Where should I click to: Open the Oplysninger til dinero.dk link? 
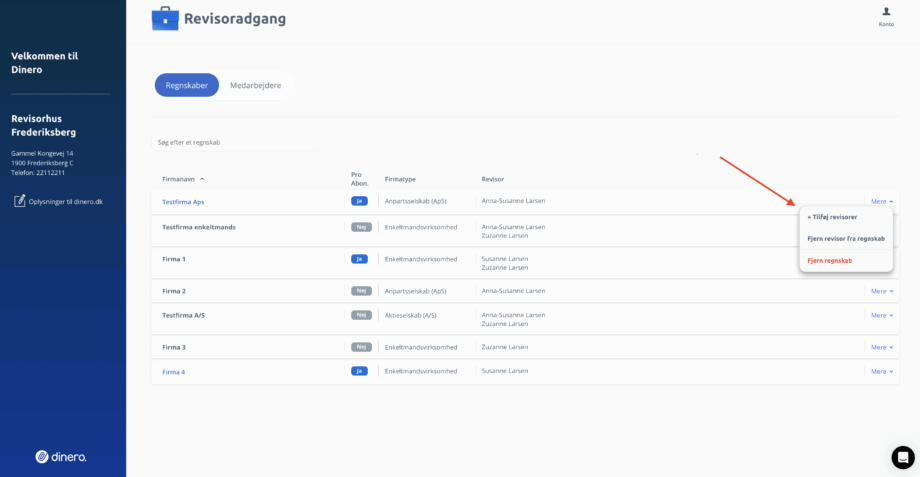click(x=66, y=201)
